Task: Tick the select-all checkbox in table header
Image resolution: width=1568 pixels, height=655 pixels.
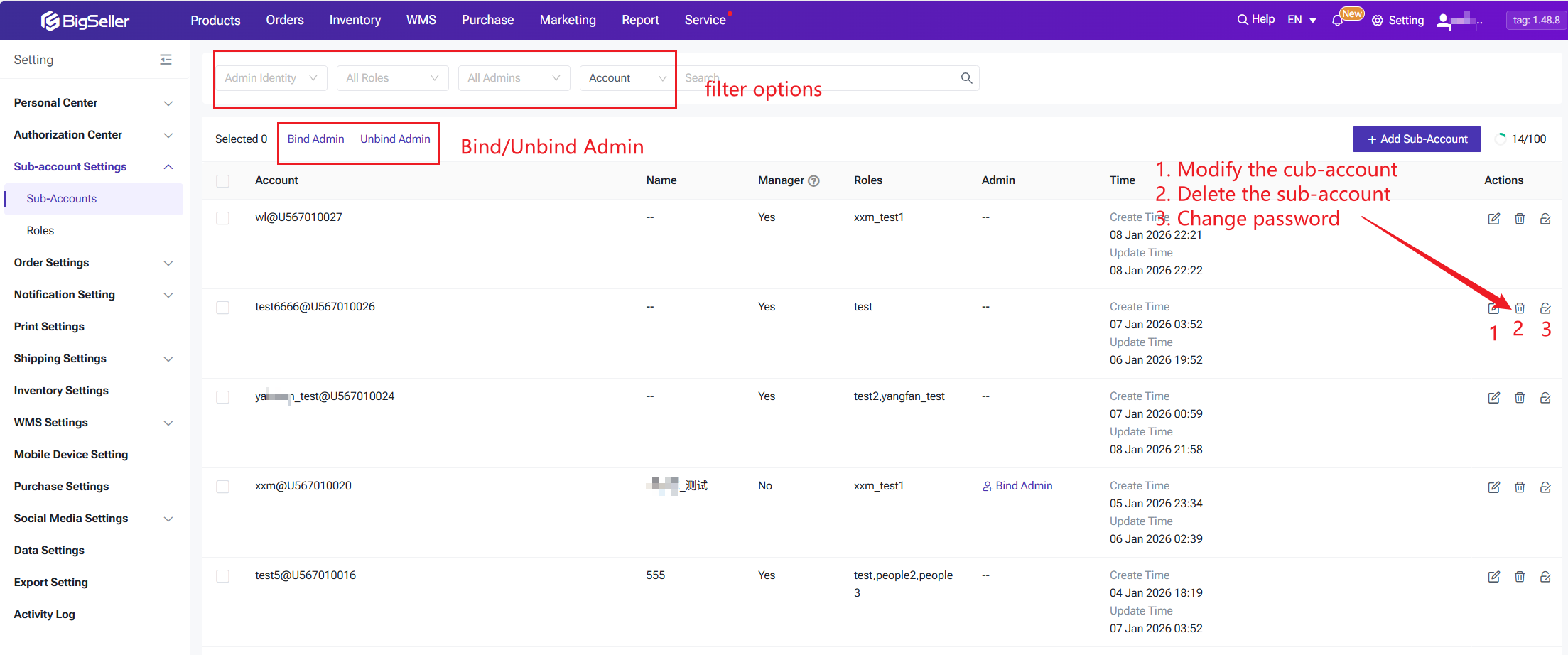Action: click(223, 181)
